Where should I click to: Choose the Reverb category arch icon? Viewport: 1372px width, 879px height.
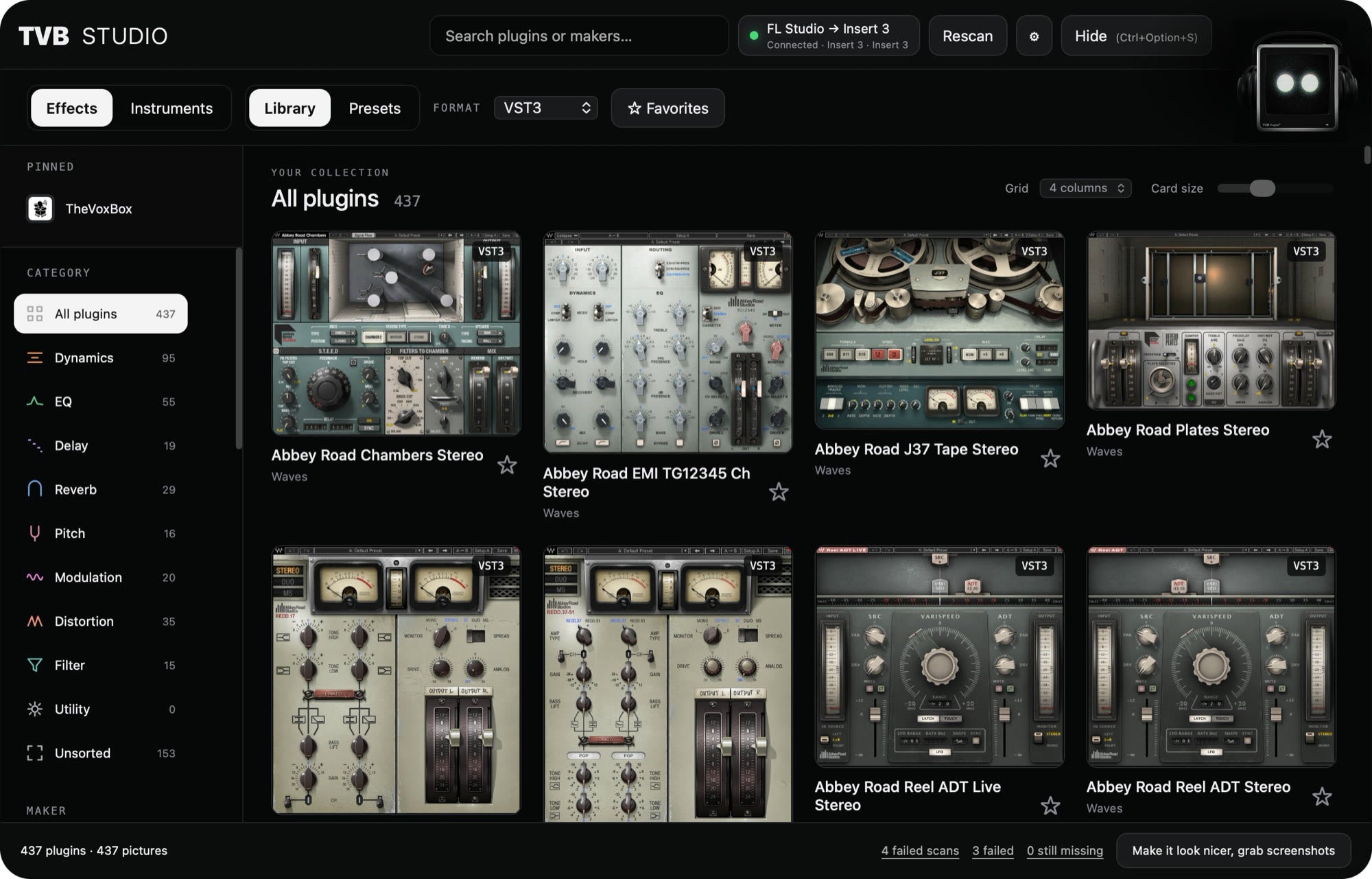pyautogui.click(x=34, y=489)
